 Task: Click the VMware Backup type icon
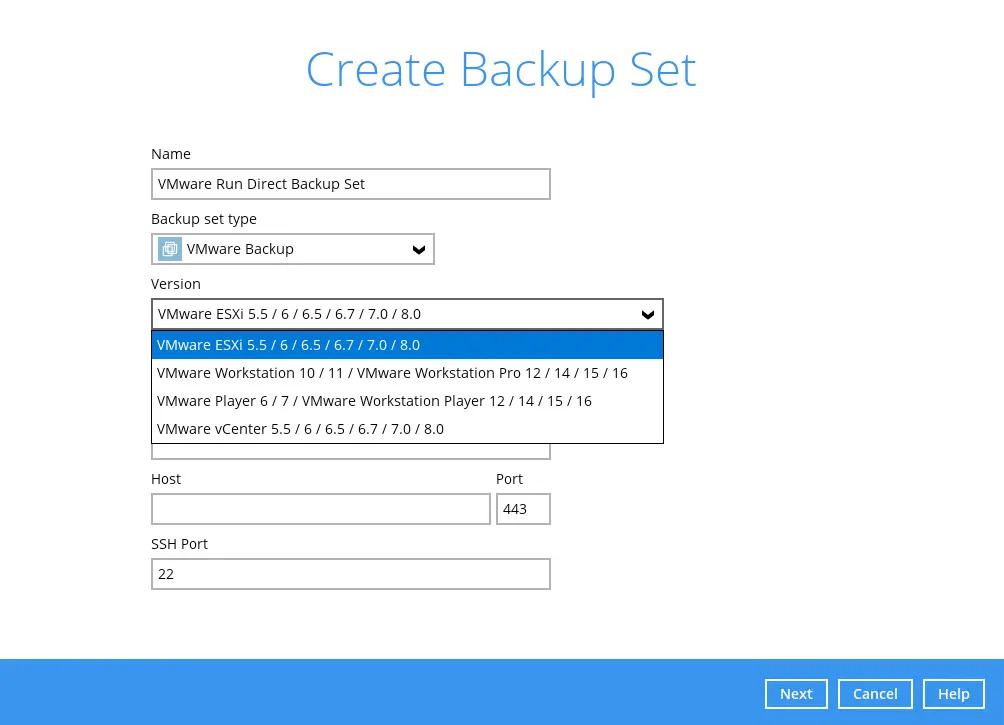click(x=170, y=249)
